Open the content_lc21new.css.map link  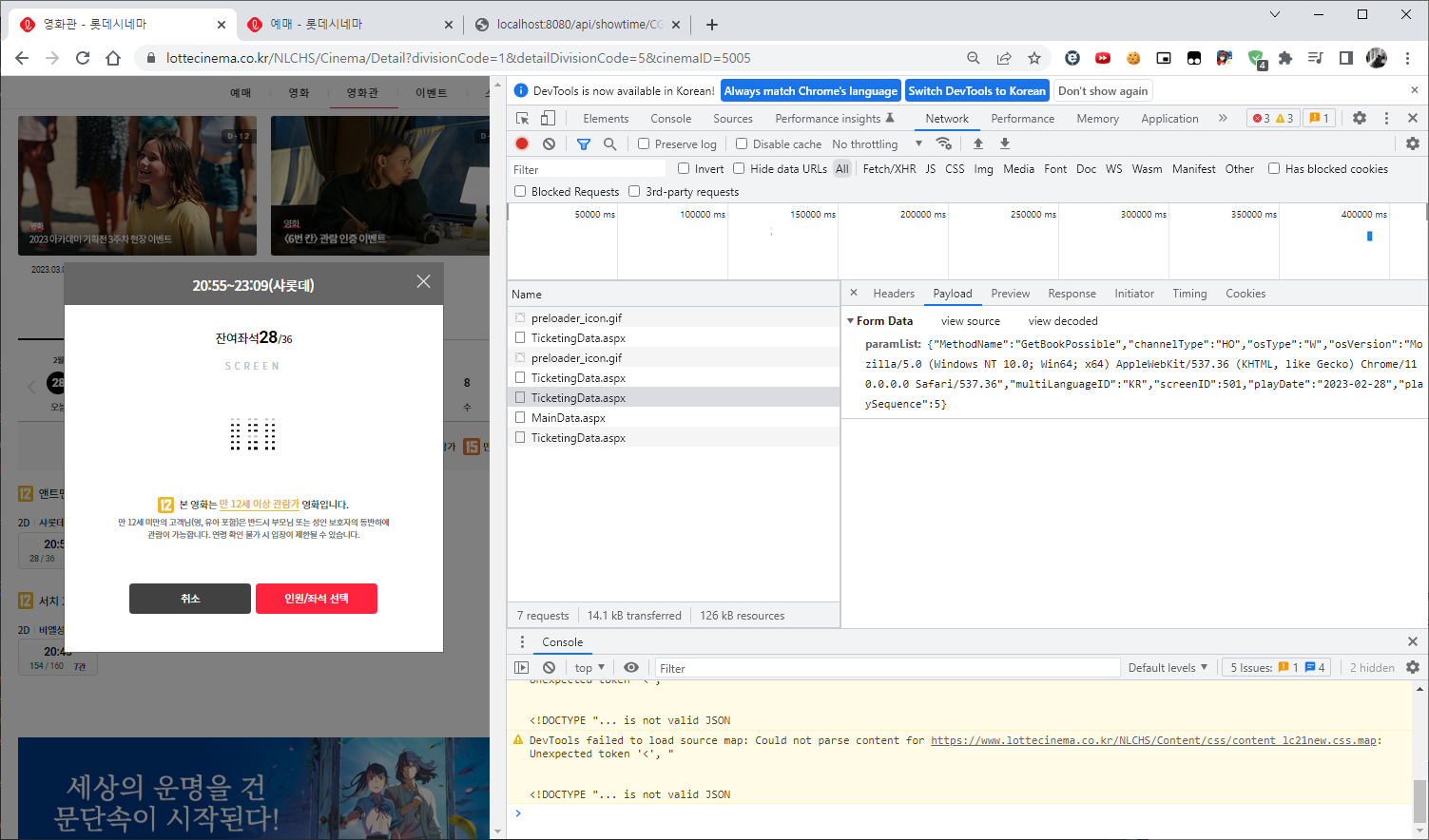pos(1153,740)
